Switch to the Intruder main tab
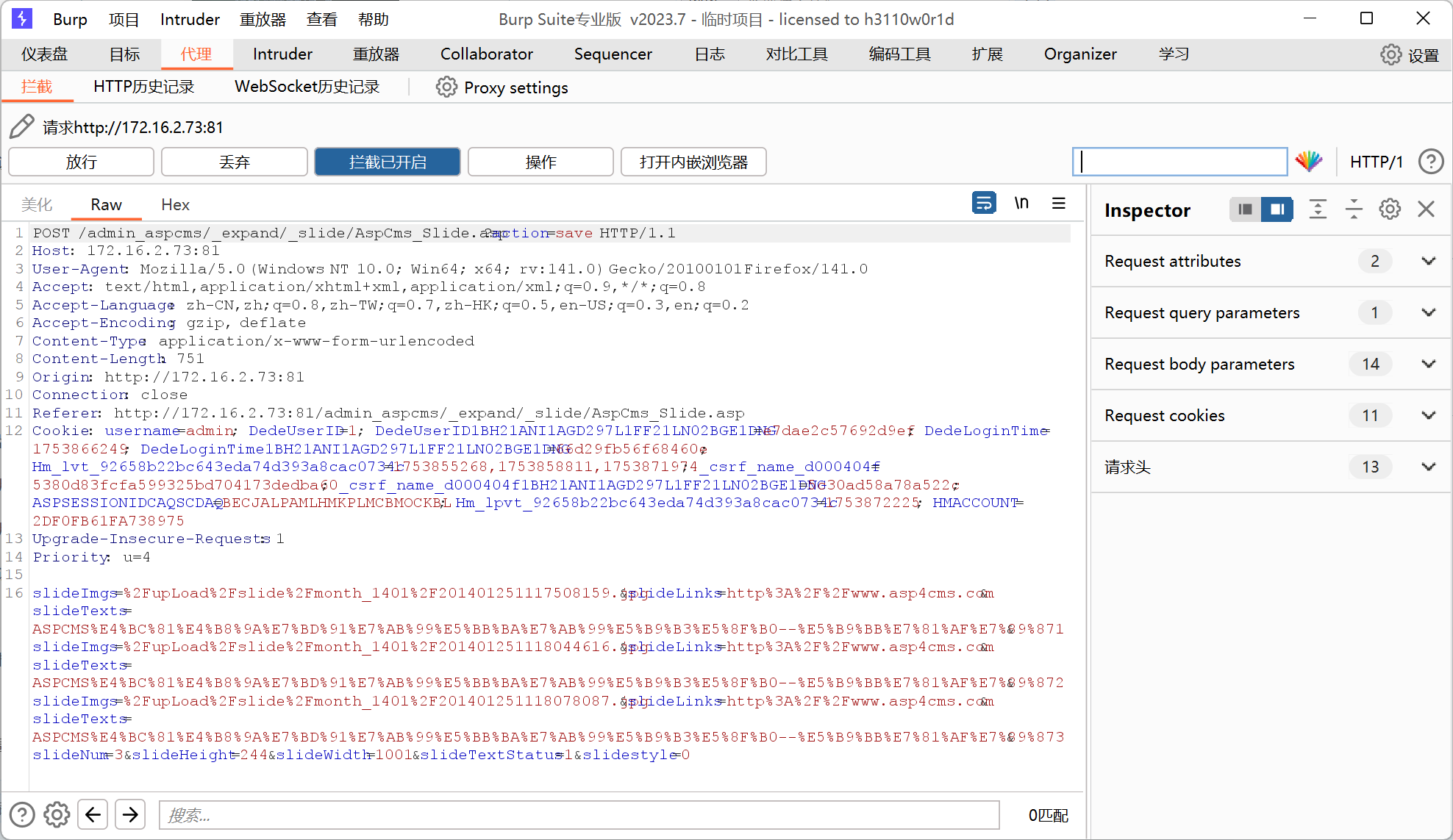This screenshot has width=1453, height=840. (x=282, y=54)
